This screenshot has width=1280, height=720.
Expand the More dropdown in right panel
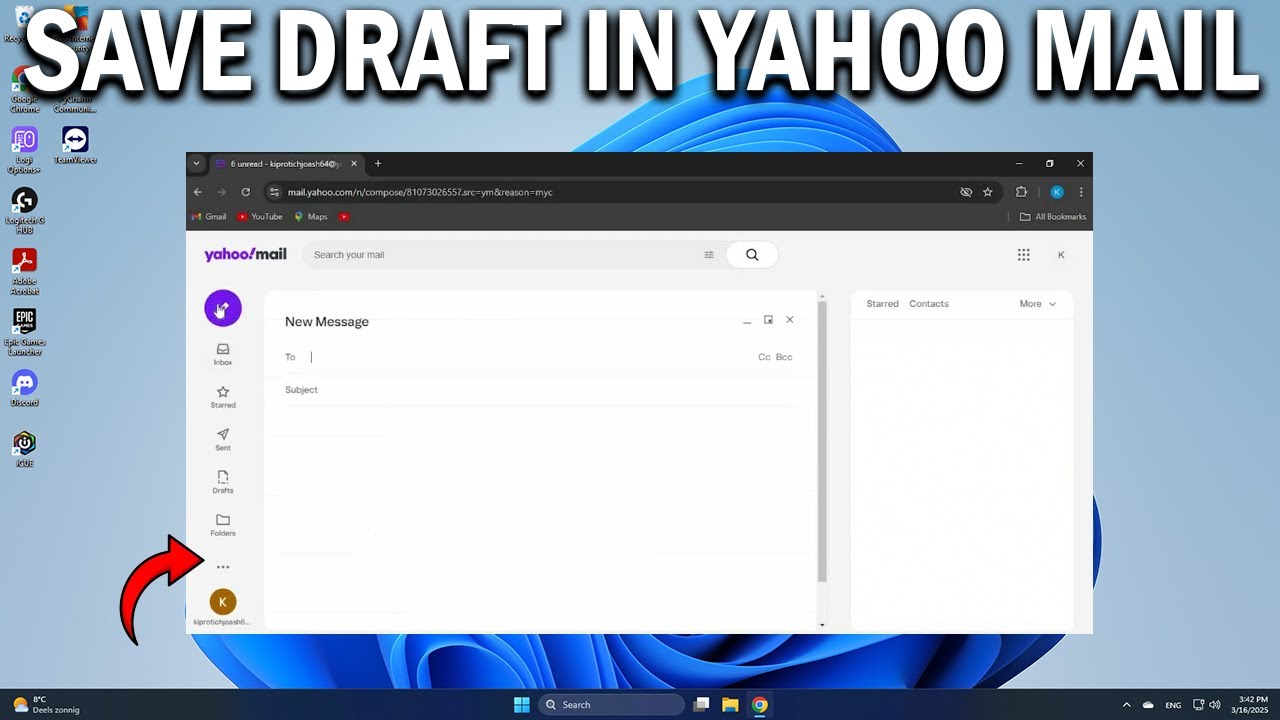(1038, 304)
